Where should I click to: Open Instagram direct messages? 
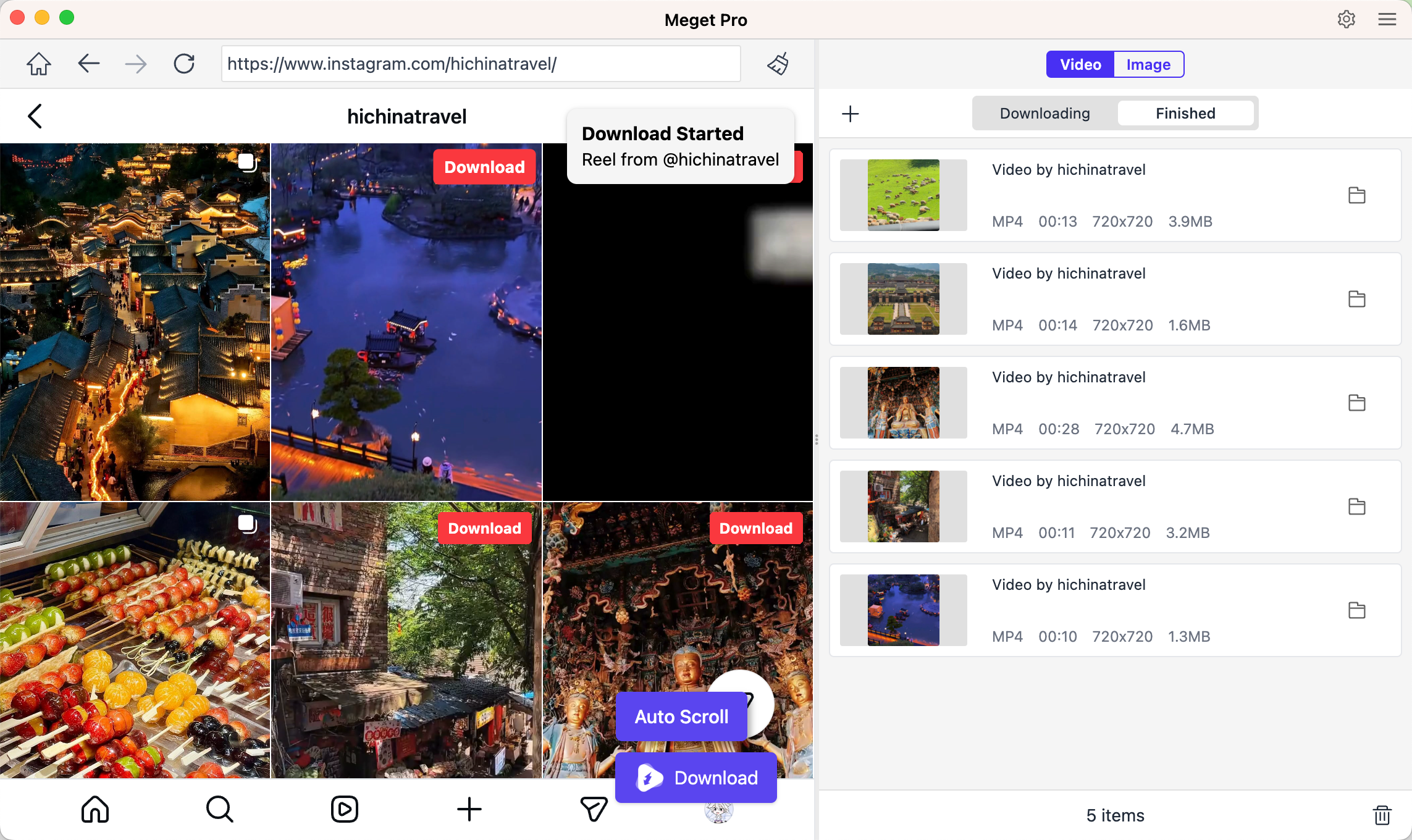[x=594, y=809]
